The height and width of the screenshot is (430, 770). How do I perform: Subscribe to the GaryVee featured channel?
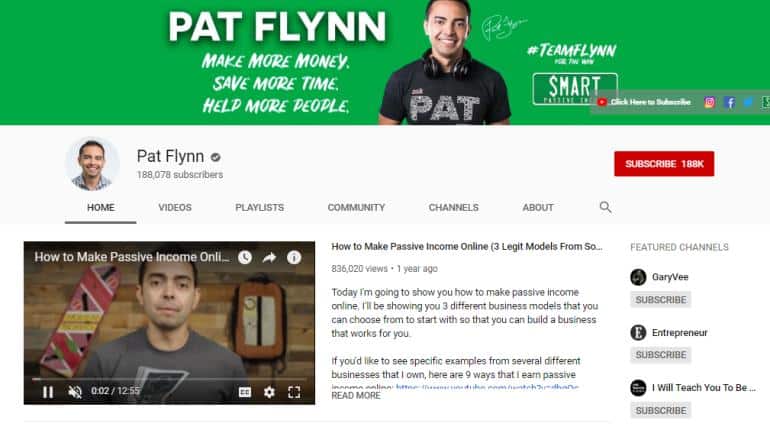(660, 299)
